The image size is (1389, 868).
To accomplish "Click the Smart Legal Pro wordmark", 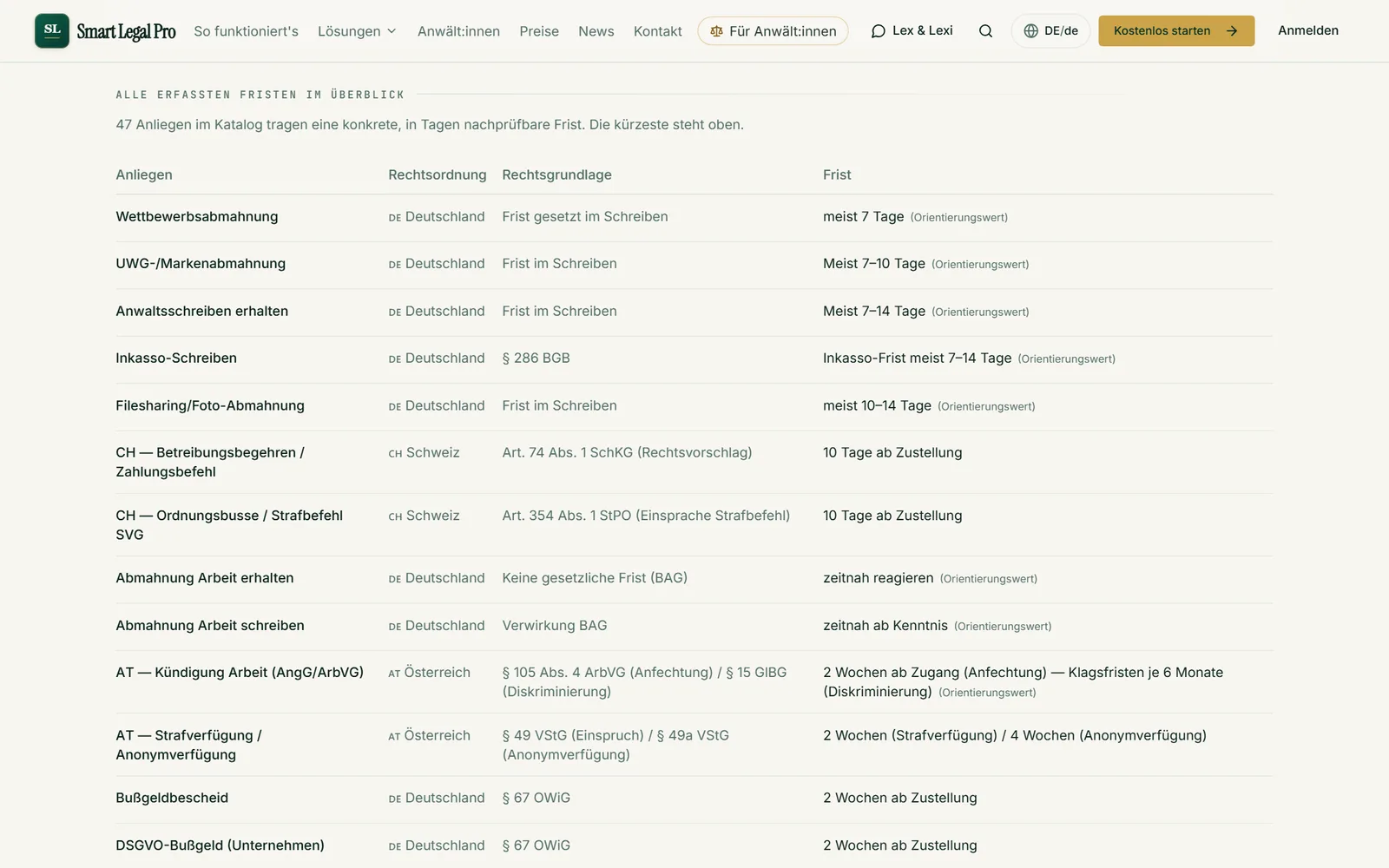I will coord(126,32).
